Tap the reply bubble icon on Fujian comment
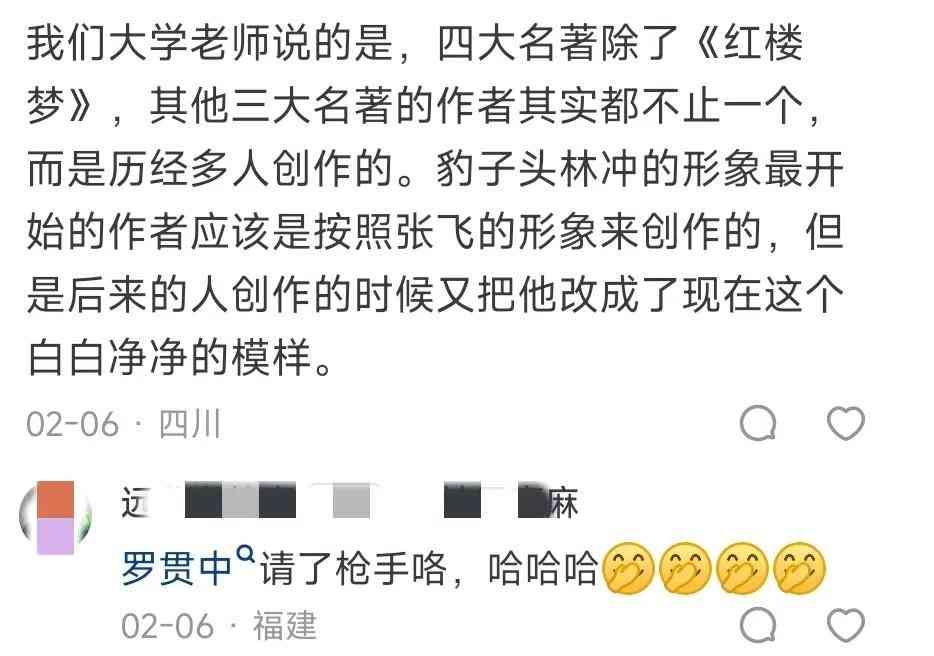 pyautogui.click(x=758, y=626)
